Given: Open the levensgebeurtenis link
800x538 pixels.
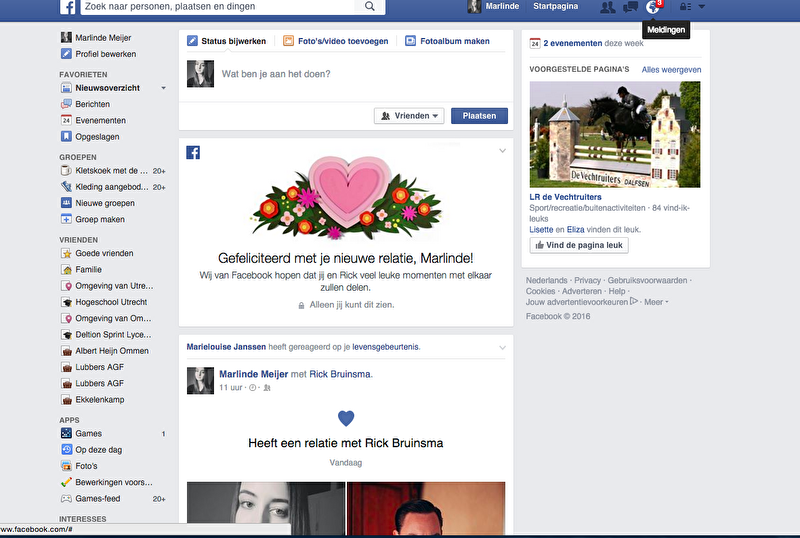Looking at the screenshot, I should click(386, 347).
